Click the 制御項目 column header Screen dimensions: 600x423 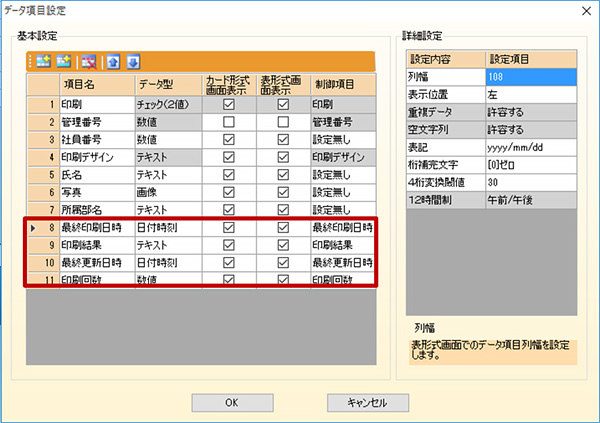342,86
